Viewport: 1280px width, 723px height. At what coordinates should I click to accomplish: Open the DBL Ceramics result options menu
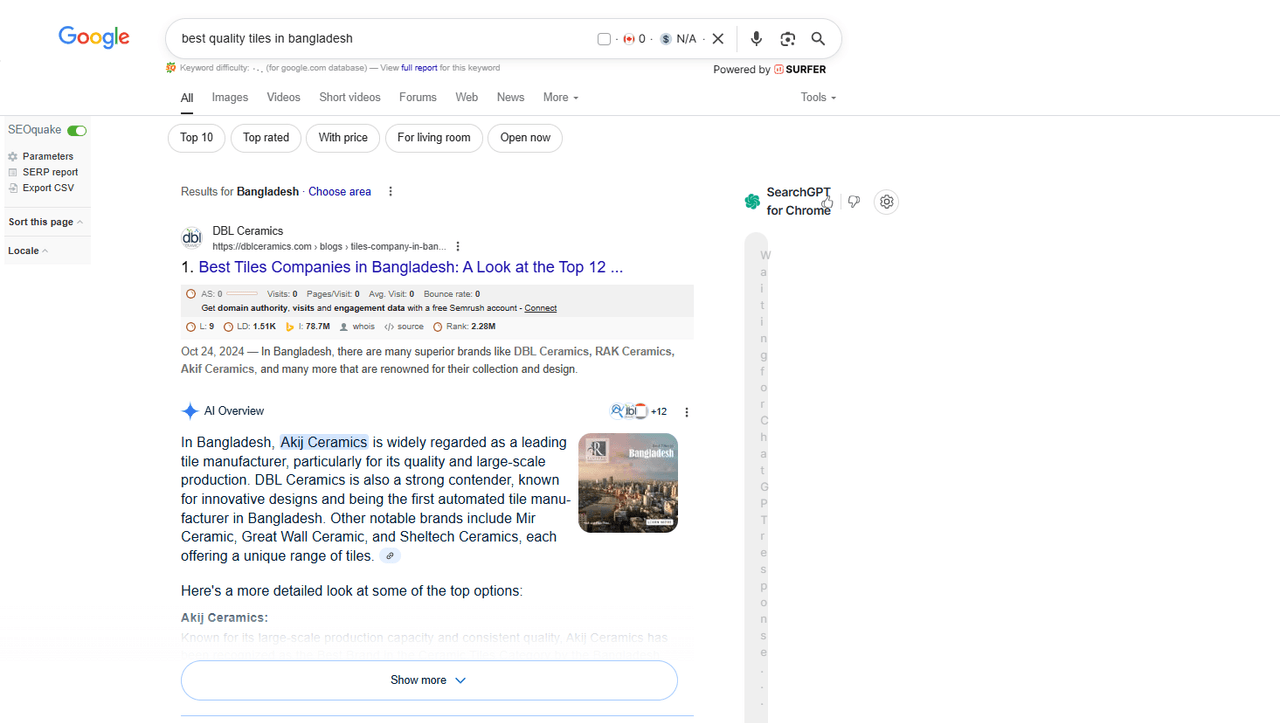click(458, 247)
